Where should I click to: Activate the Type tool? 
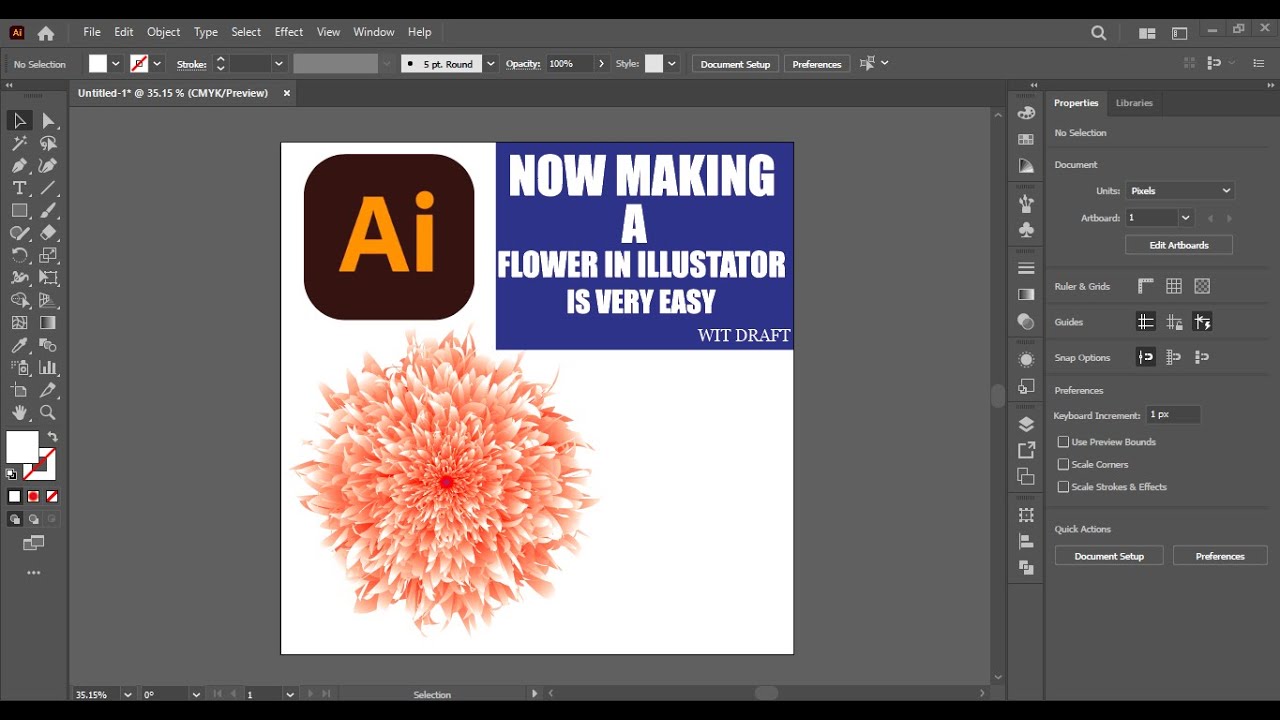coord(19,188)
